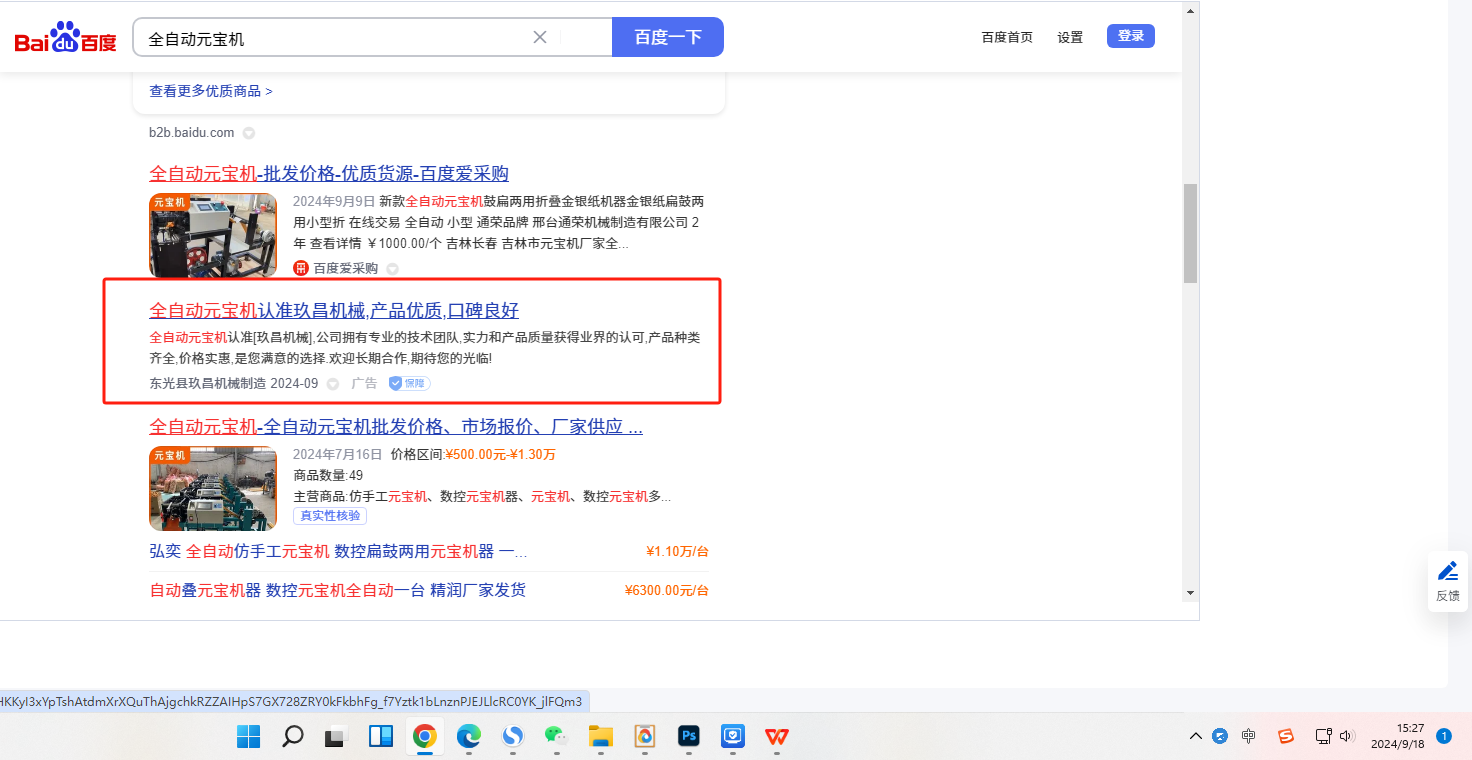The width and height of the screenshot is (1472, 760).
Task: Expand dropdown arrow next to 百度爱采购 source
Action: pyautogui.click(x=392, y=269)
